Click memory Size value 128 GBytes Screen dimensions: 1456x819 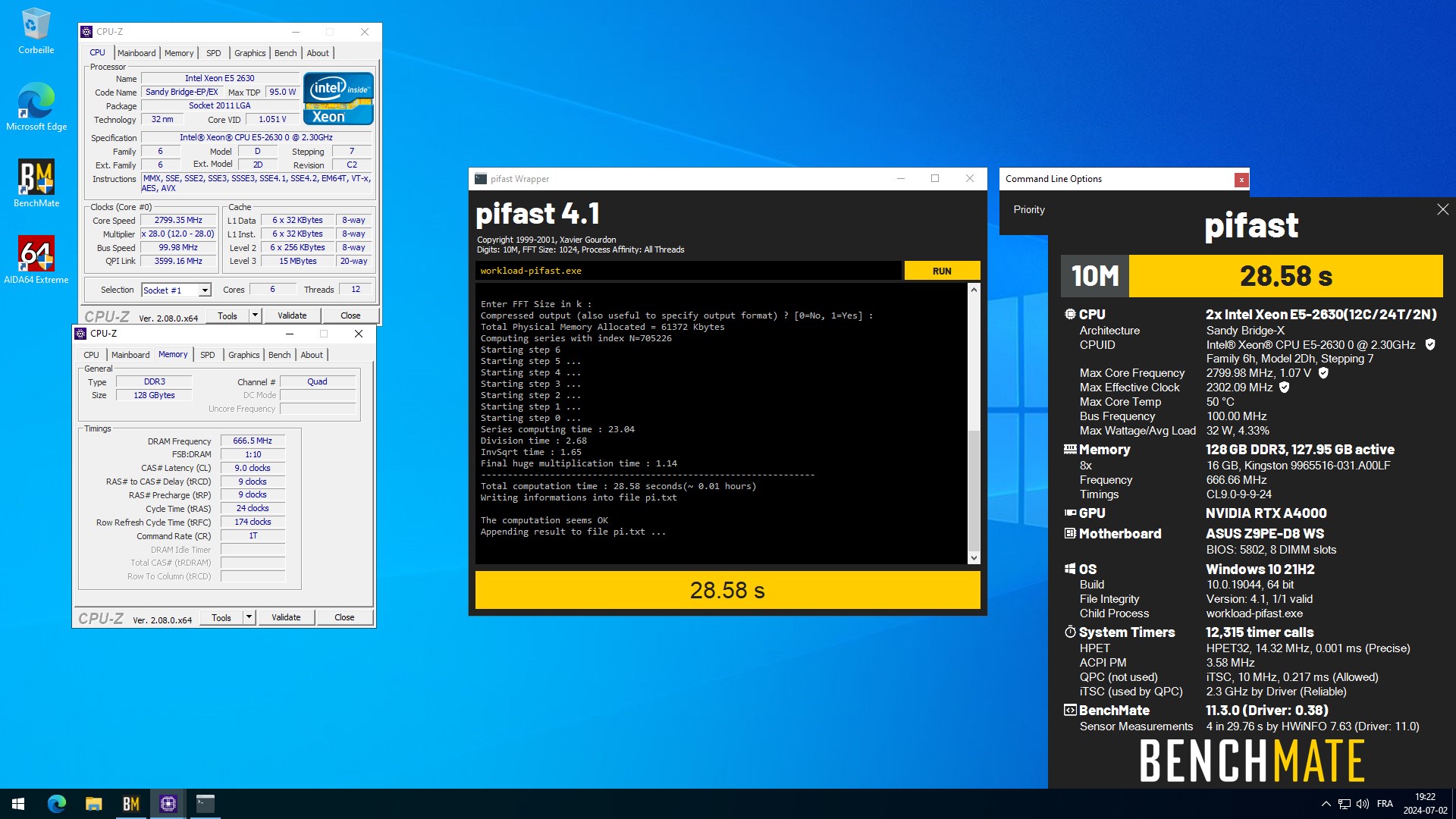pyautogui.click(x=154, y=396)
